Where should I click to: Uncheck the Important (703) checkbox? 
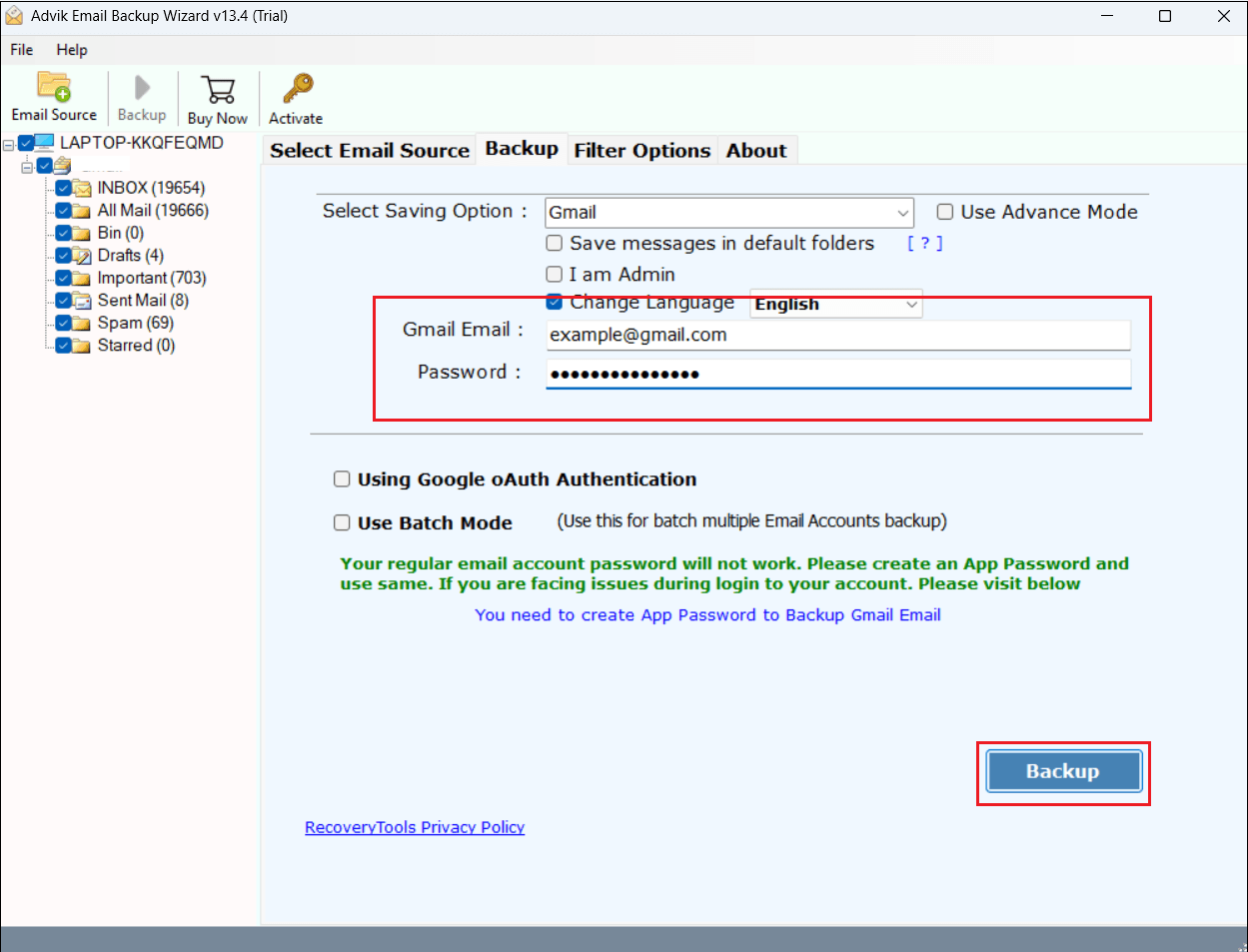click(64, 278)
